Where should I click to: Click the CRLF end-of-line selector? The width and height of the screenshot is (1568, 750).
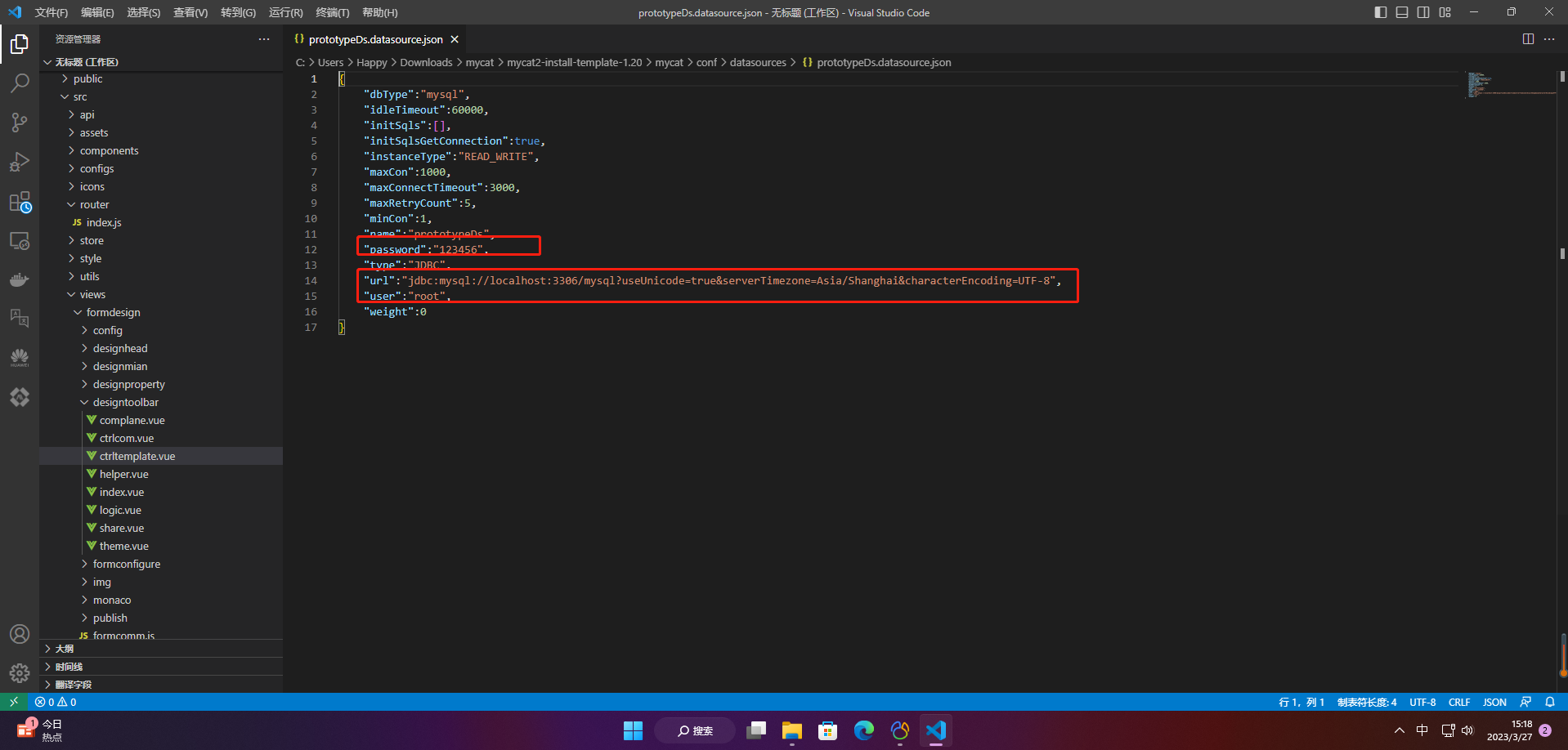(1458, 702)
